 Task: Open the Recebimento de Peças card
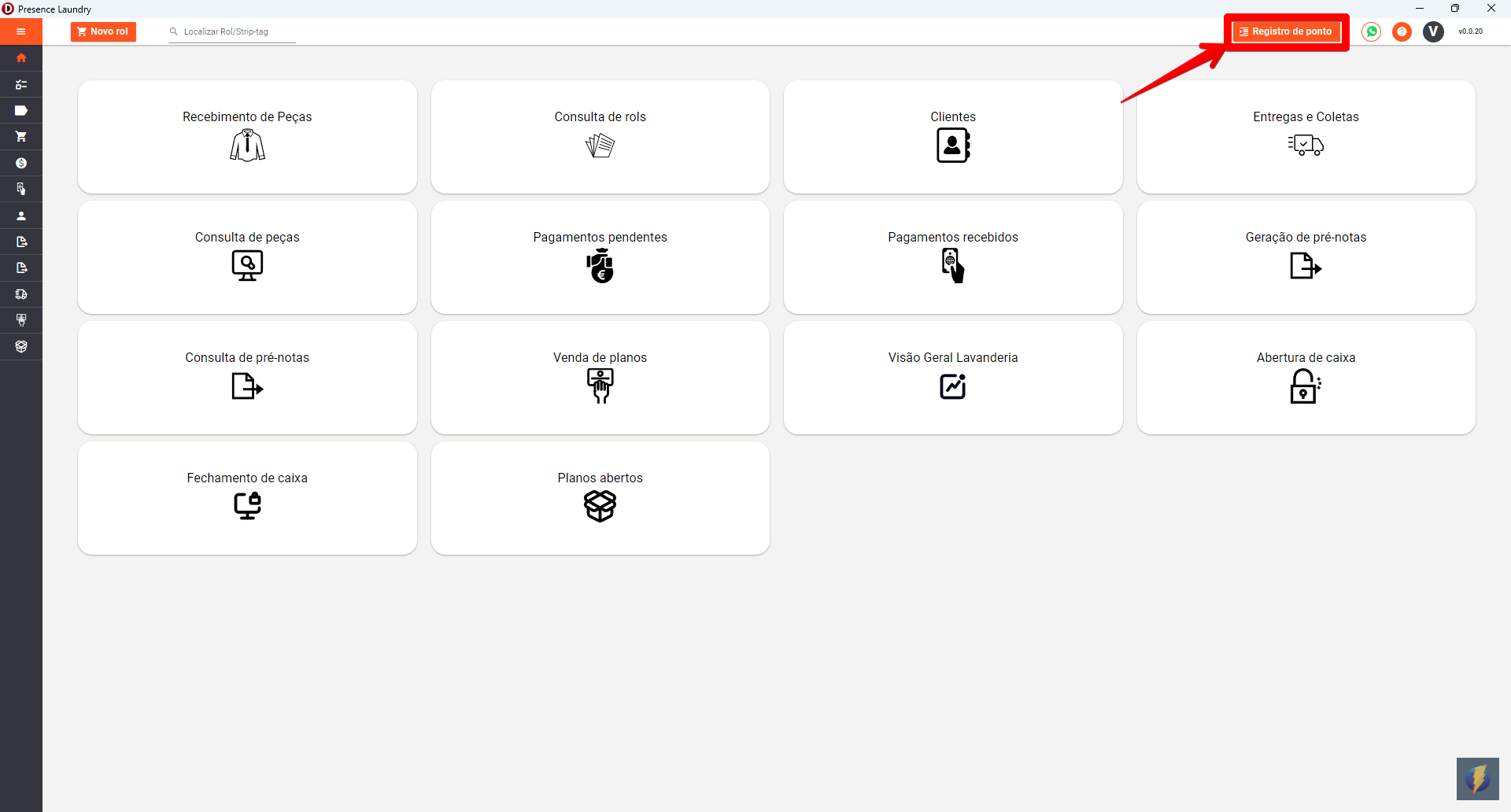[x=247, y=137]
